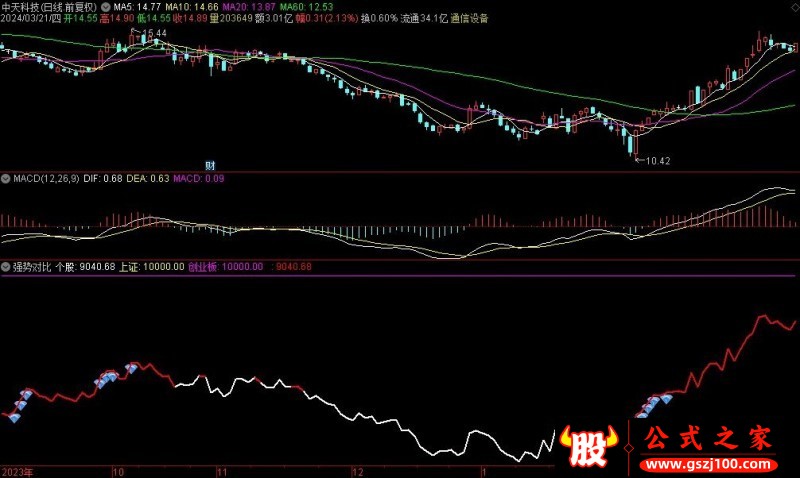
Task: Click the low price 低14.55
Action: (x=154, y=18)
